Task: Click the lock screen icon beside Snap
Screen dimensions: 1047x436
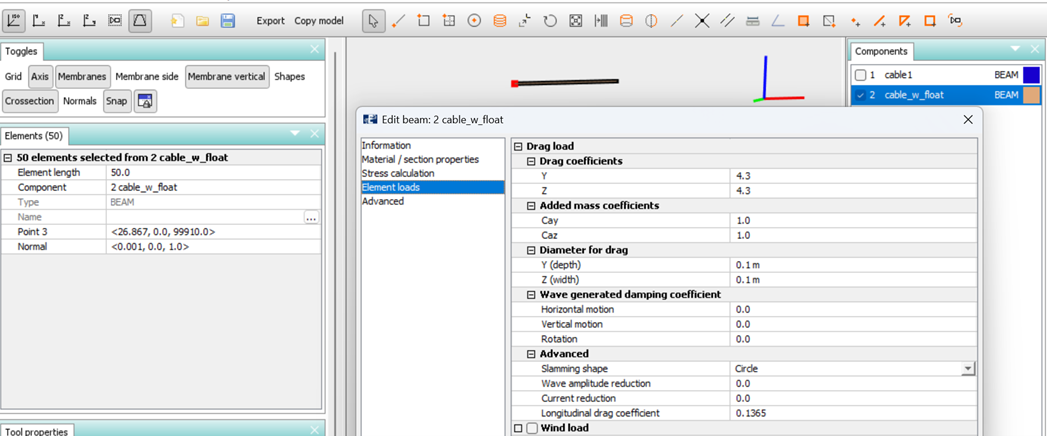Action: (x=145, y=101)
